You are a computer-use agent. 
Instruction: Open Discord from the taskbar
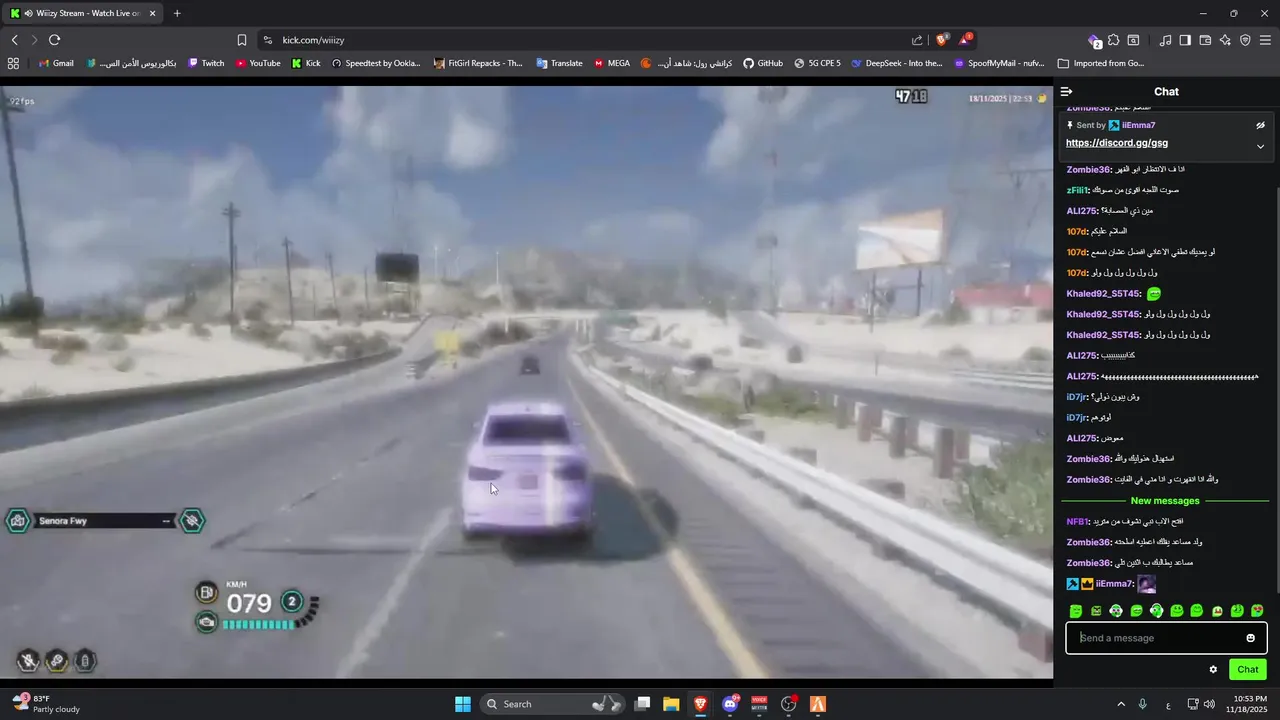[x=730, y=704]
